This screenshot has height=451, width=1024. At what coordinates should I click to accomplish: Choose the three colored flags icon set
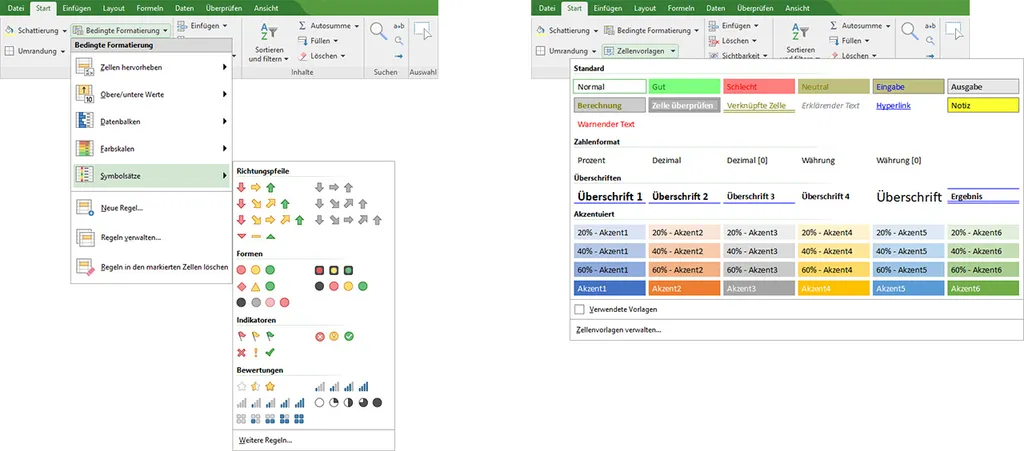tap(255, 336)
